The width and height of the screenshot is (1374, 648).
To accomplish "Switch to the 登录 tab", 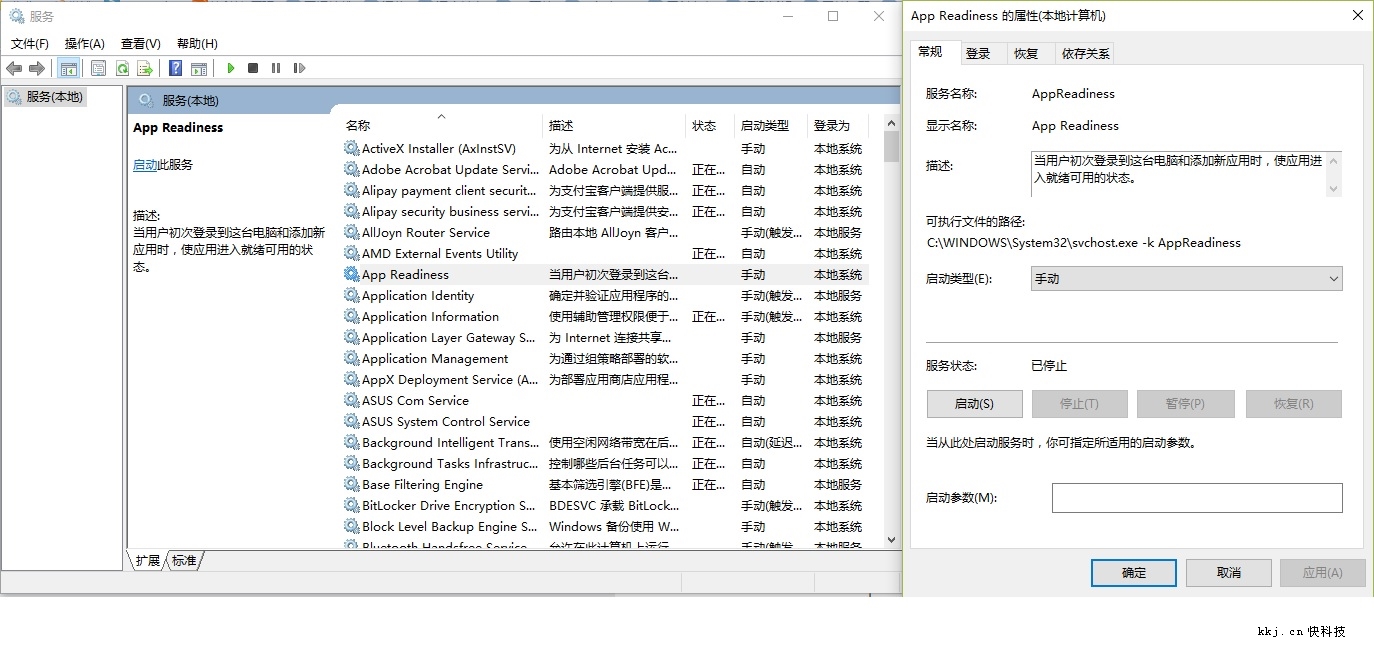I will pos(978,54).
